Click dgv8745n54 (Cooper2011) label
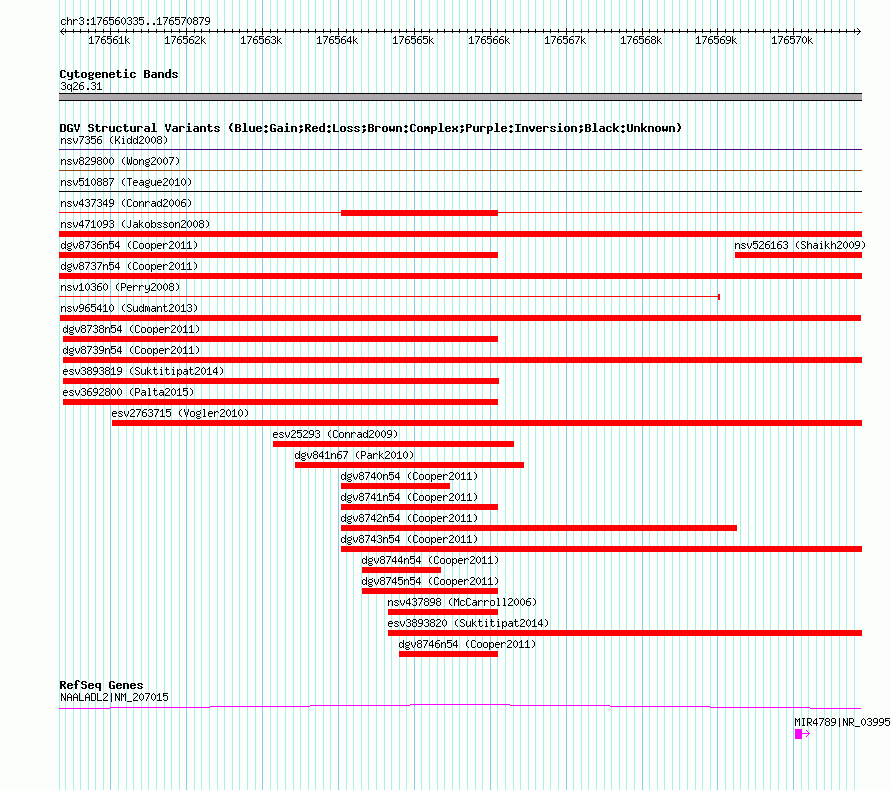 point(430,581)
